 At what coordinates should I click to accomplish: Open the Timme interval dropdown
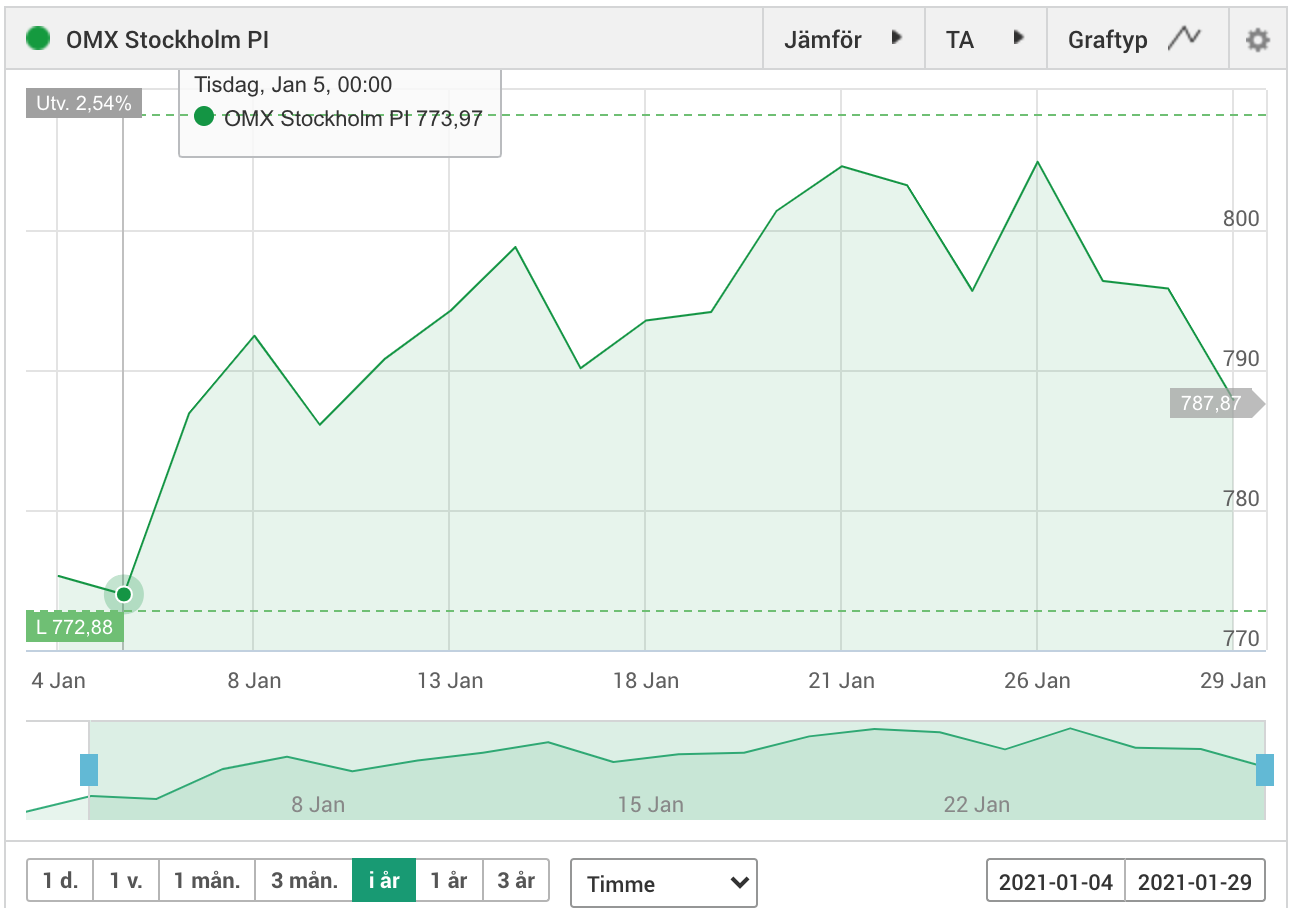664,883
